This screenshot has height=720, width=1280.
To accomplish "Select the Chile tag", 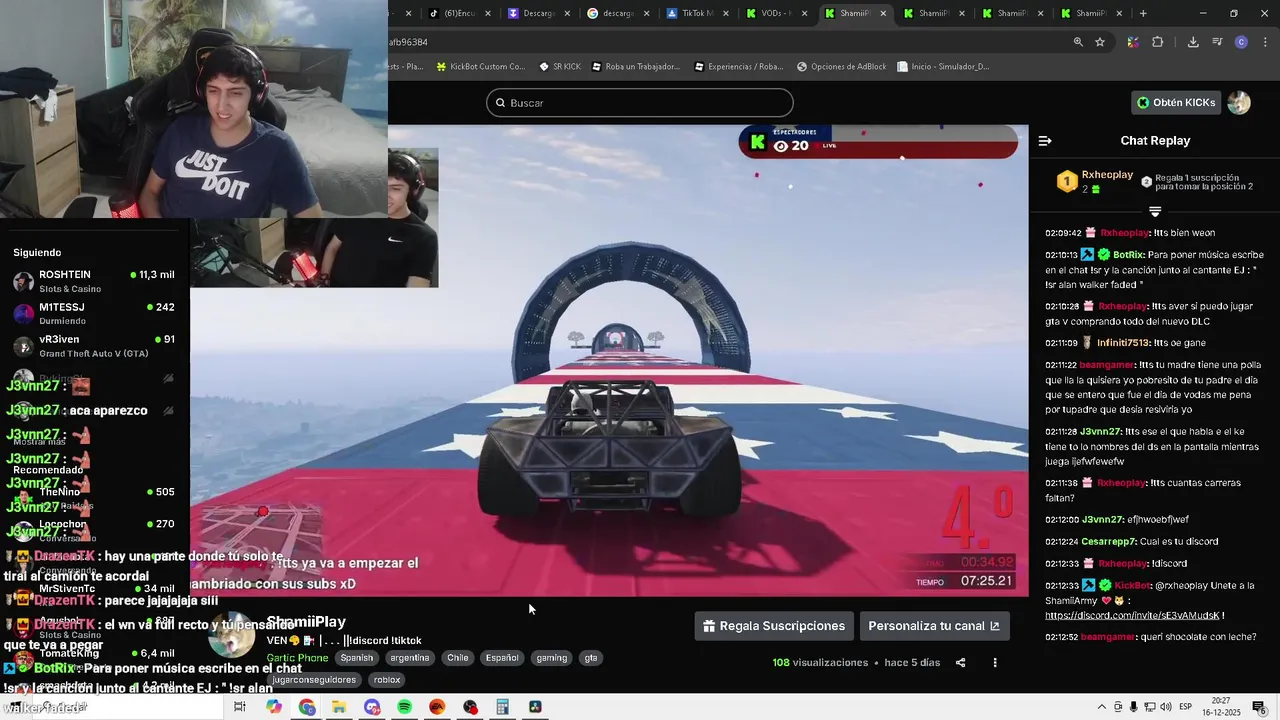I will (458, 658).
